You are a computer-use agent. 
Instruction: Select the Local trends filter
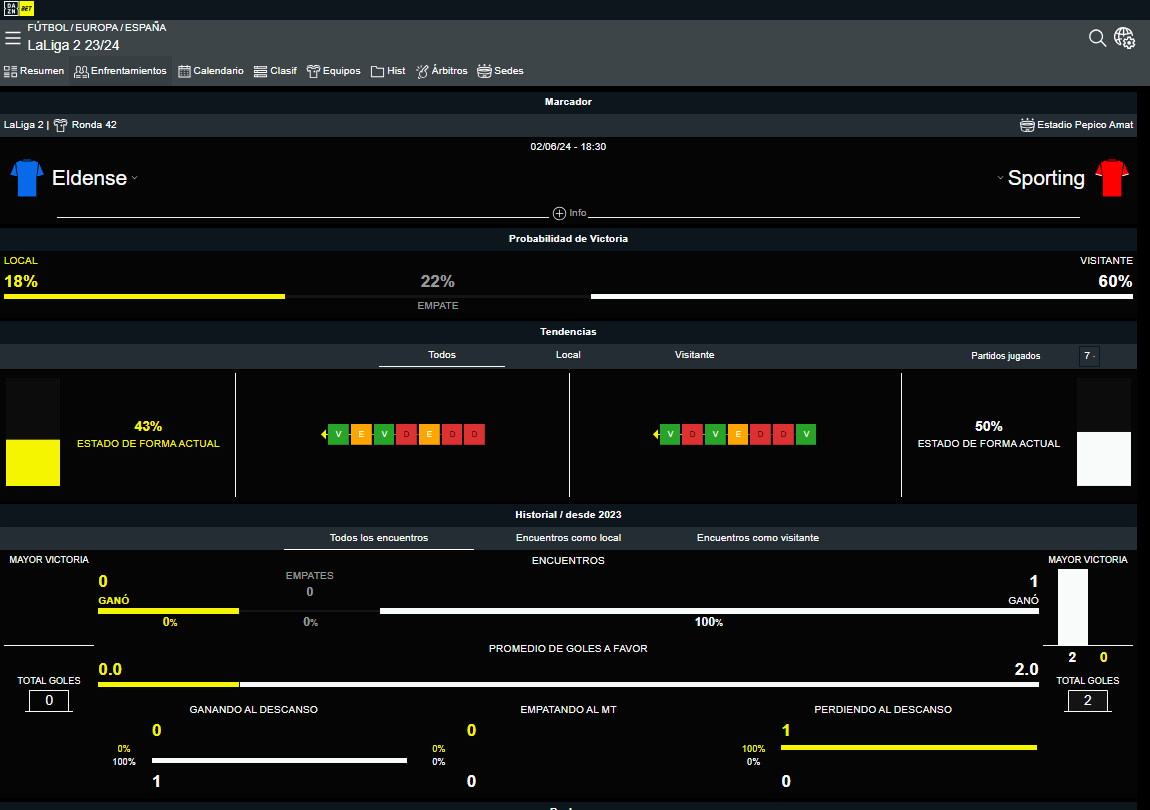click(568, 355)
